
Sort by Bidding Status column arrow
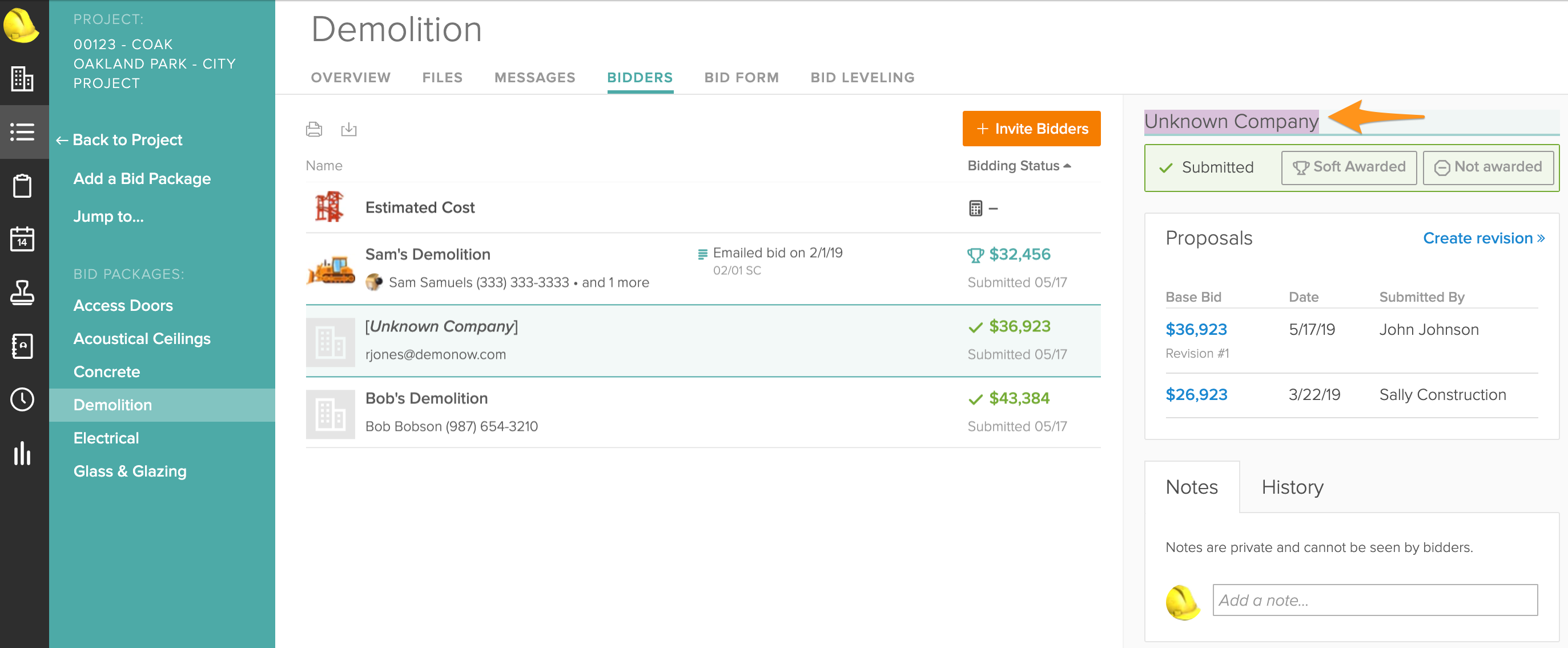click(x=1067, y=166)
